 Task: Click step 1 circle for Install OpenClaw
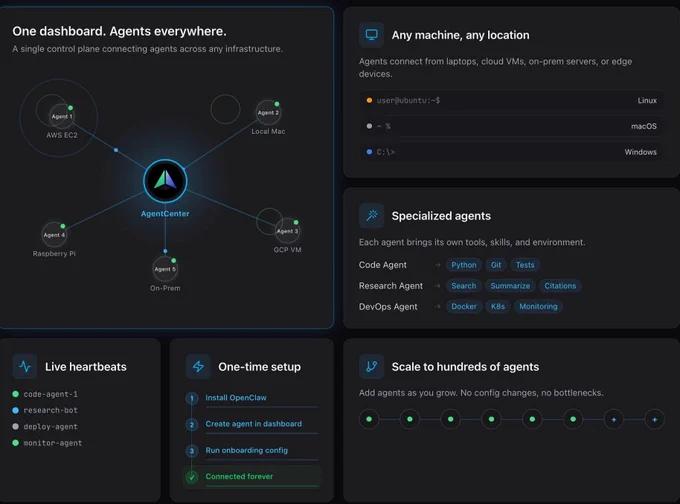click(192, 398)
